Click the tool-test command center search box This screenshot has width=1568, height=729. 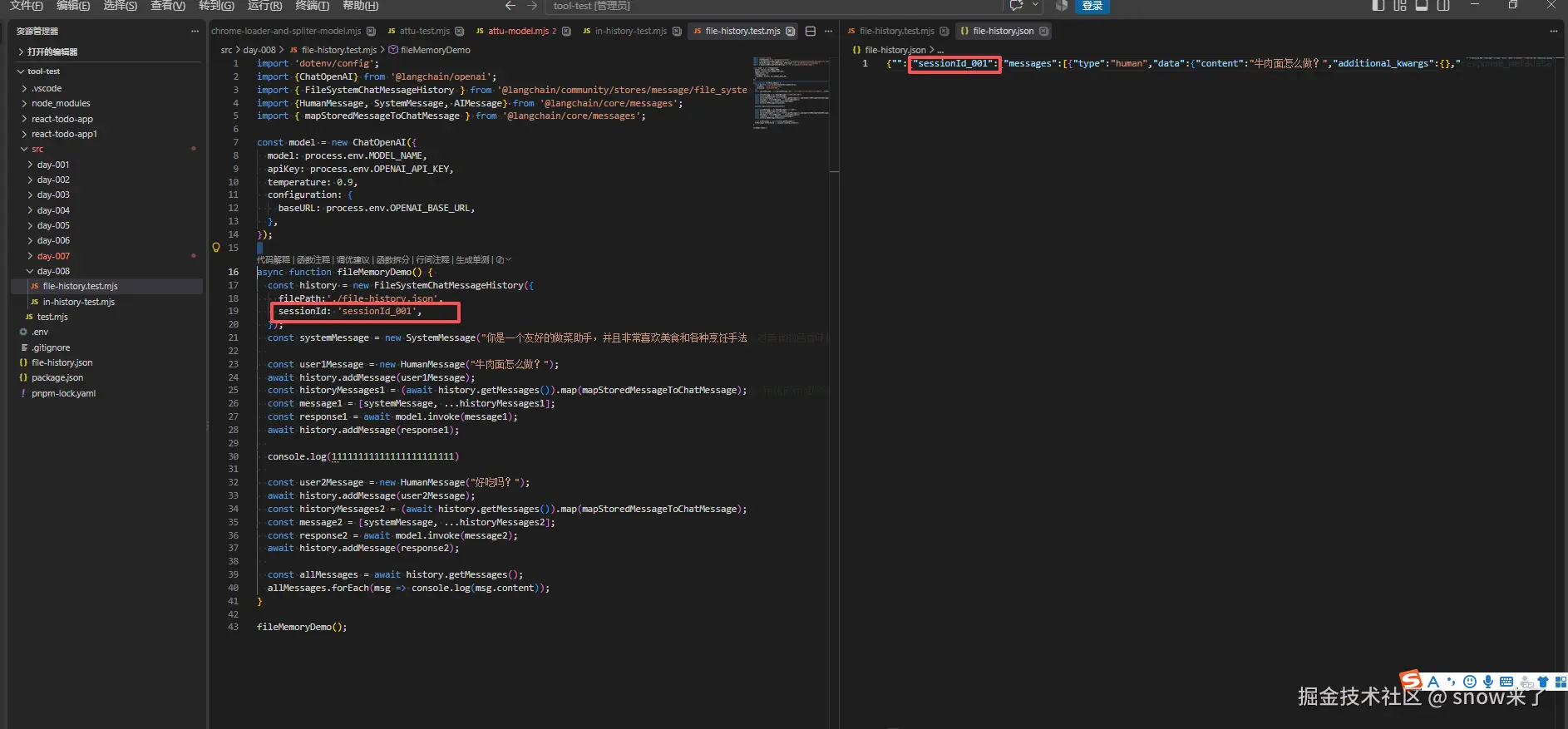(x=772, y=6)
